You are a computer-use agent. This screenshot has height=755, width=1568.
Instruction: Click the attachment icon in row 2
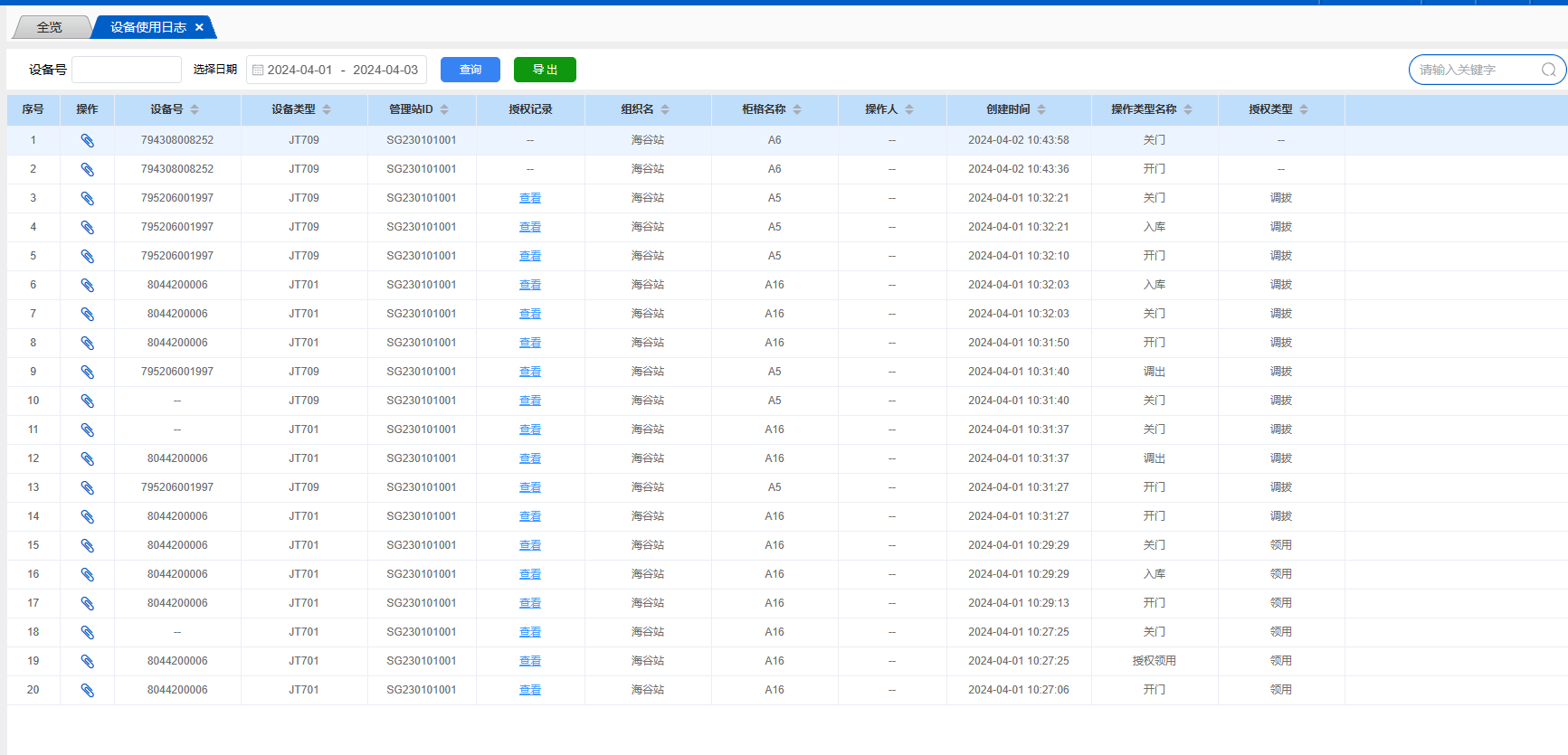pos(87,169)
